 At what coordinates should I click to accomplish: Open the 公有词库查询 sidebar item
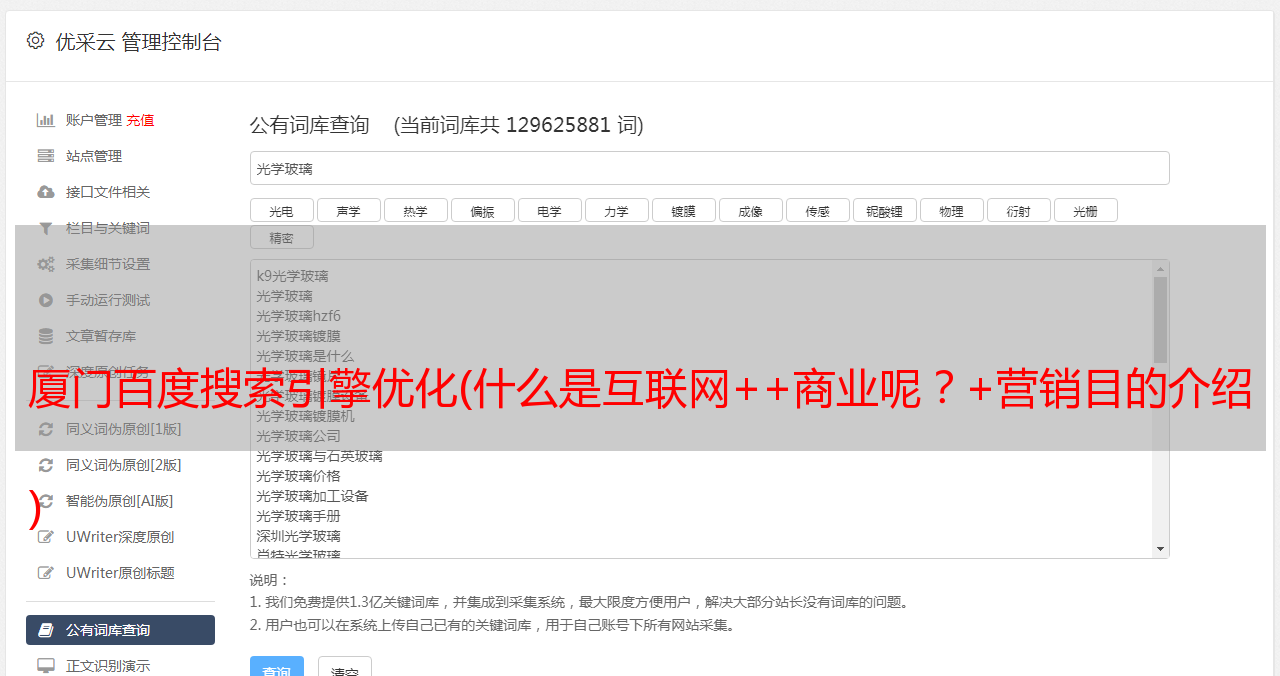(x=120, y=630)
